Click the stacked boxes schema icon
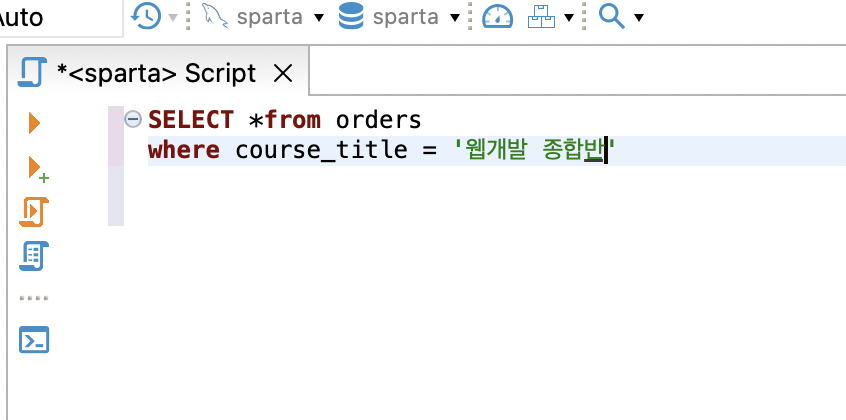This screenshot has height=420, width=846. click(x=541, y=17)
